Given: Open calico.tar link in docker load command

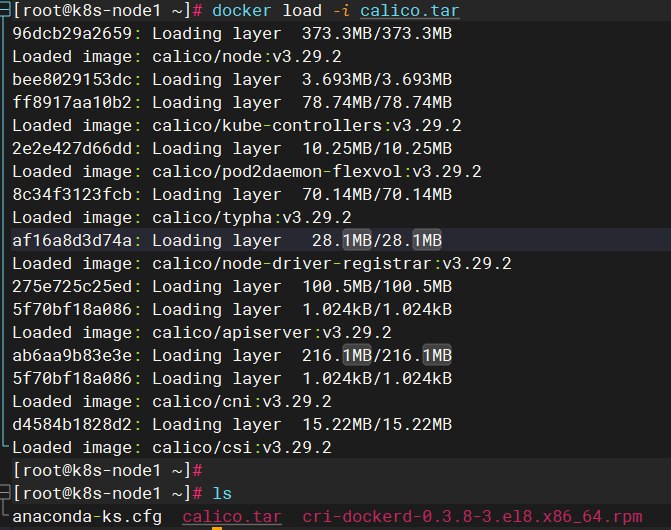Looking at the screenshot, I should 410,10.
